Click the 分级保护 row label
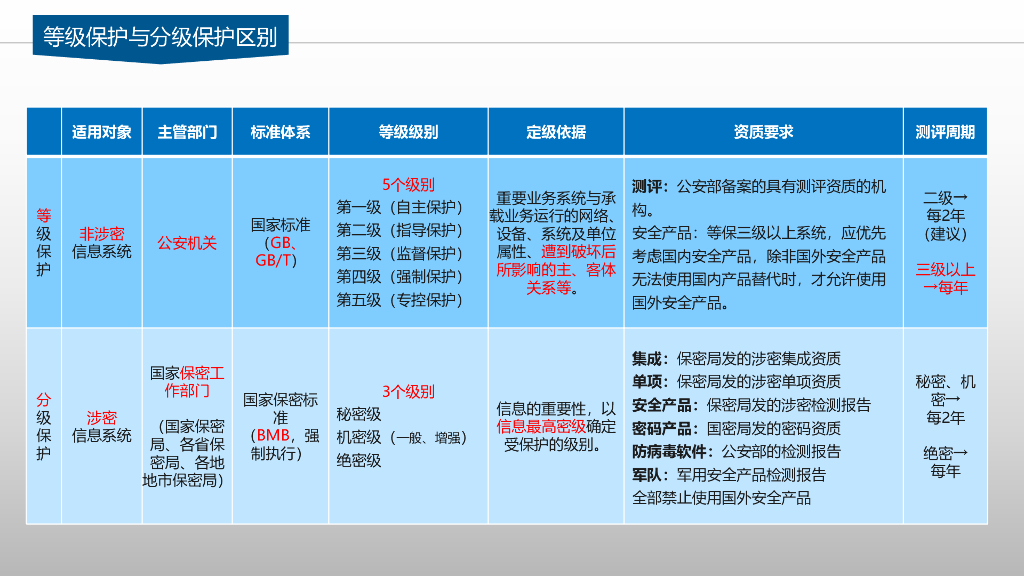The height and width of the screenshot is (576, 1024). [44, 426]
